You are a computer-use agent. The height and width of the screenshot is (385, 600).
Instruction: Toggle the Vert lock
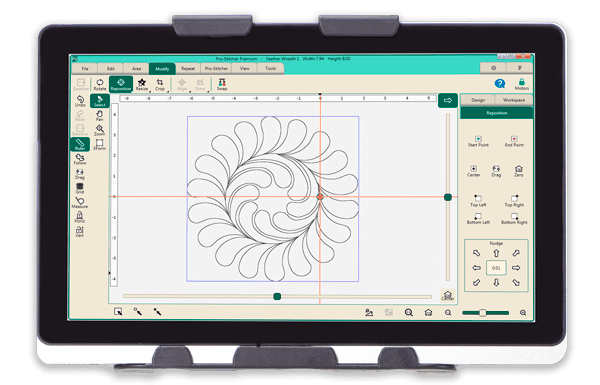tap(80, 232)
